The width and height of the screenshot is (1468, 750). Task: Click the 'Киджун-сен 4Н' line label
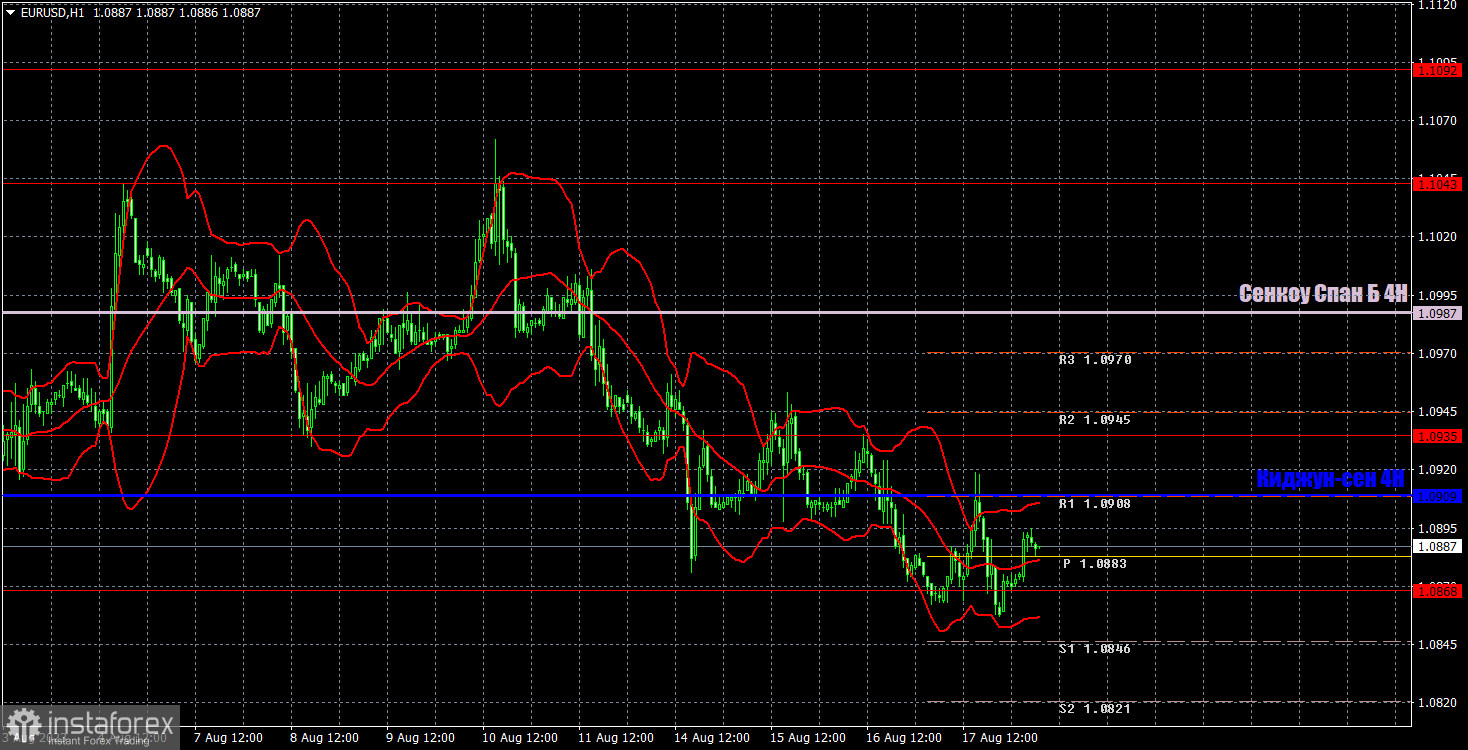pos(1331,478)
